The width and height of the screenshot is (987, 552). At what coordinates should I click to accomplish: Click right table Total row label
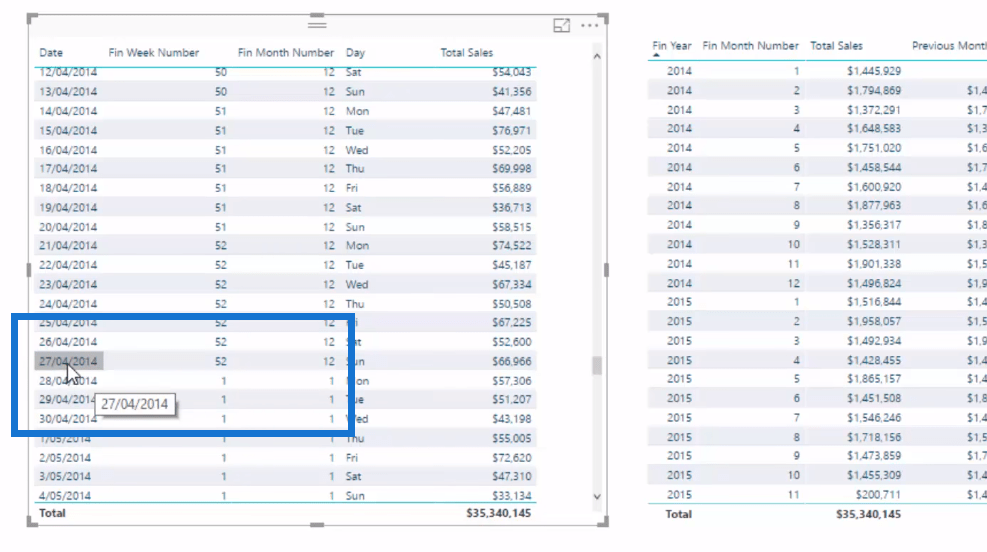(679, 515)
